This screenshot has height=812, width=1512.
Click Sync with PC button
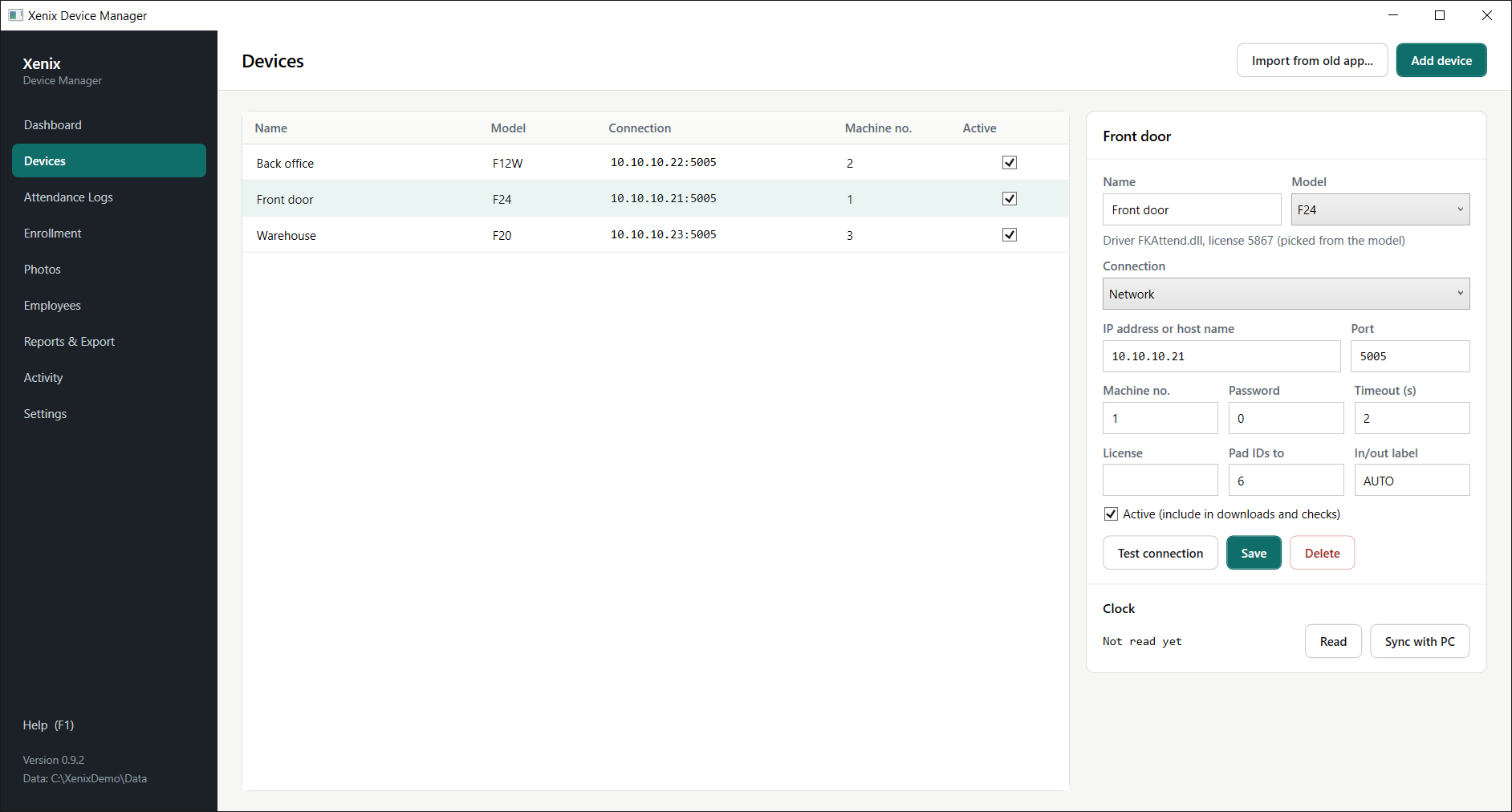click(1420, 641)
